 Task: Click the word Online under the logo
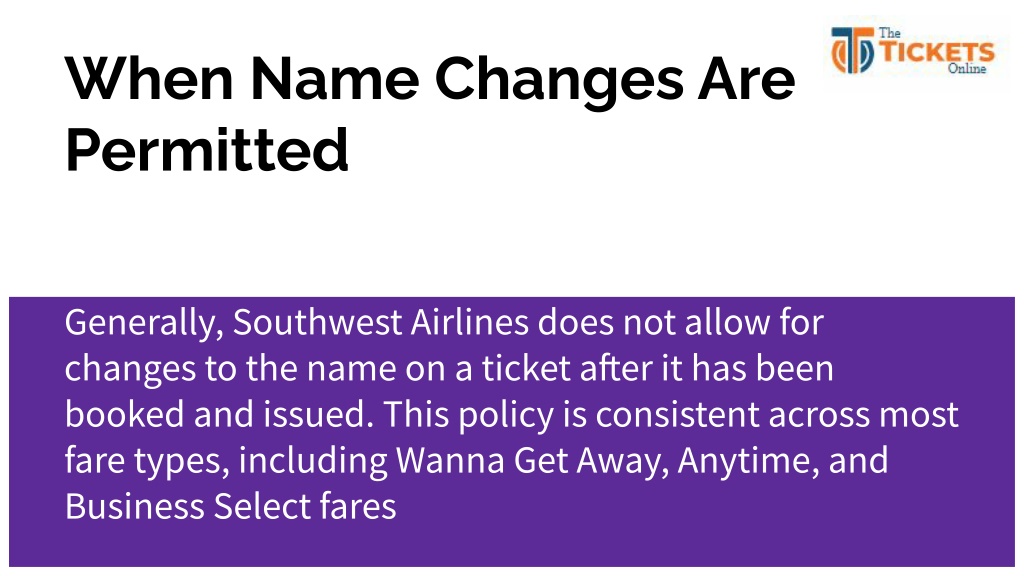(967, 69)
